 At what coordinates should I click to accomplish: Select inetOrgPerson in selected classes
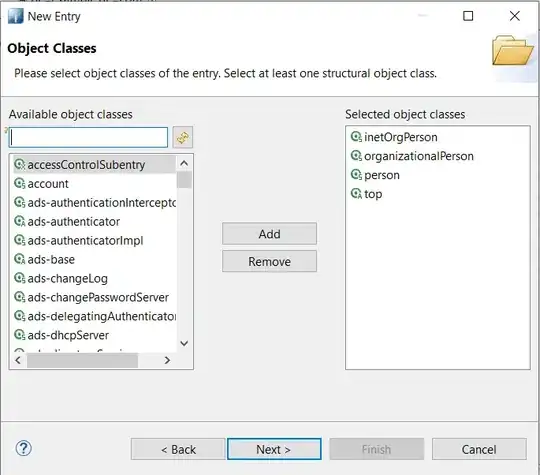pyautogui.click(x=401, y=137)
